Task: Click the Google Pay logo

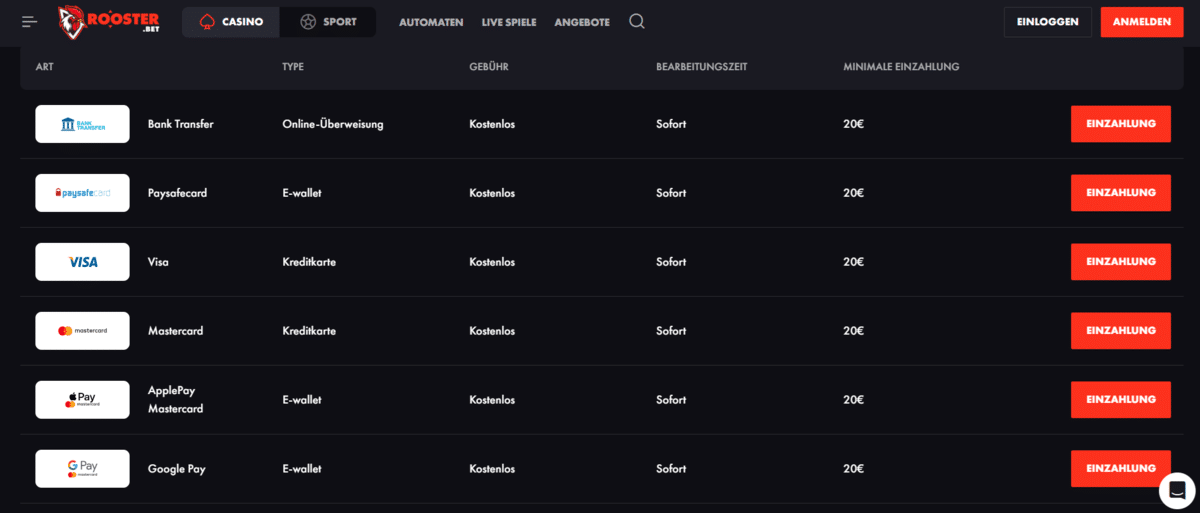Action: coord(82,468)
